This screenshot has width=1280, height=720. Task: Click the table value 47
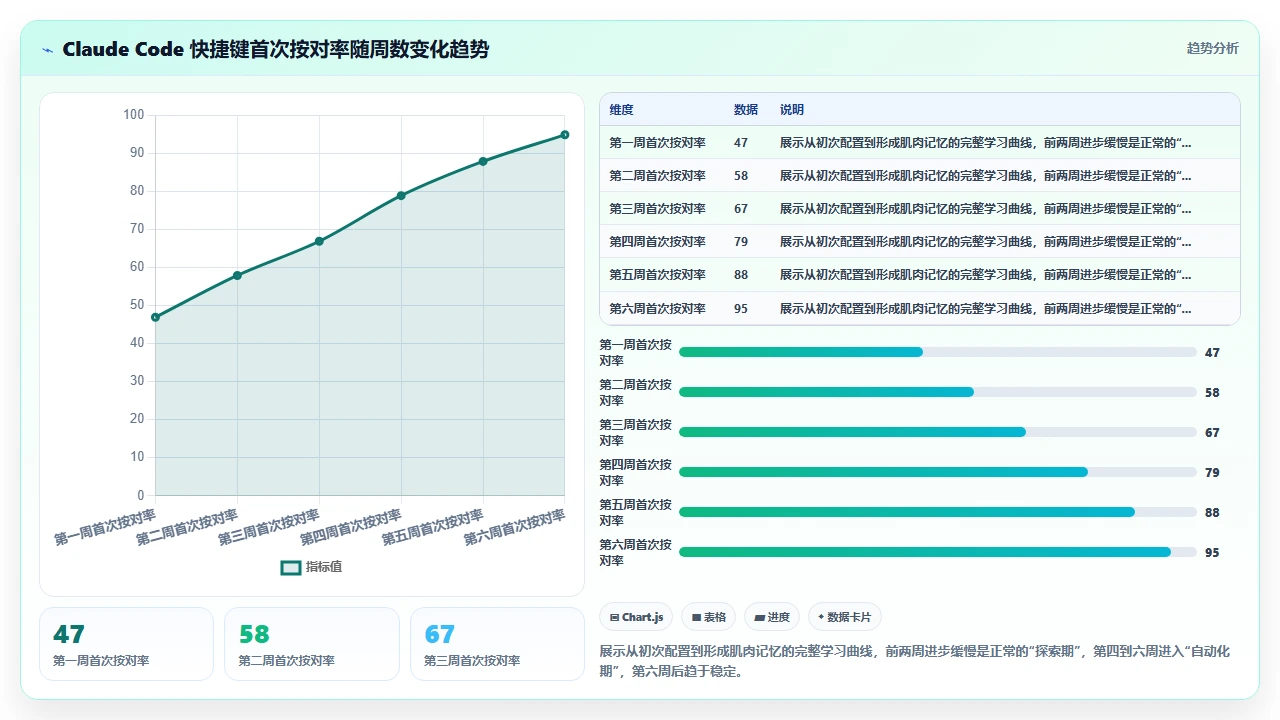[x=741, y=143]
